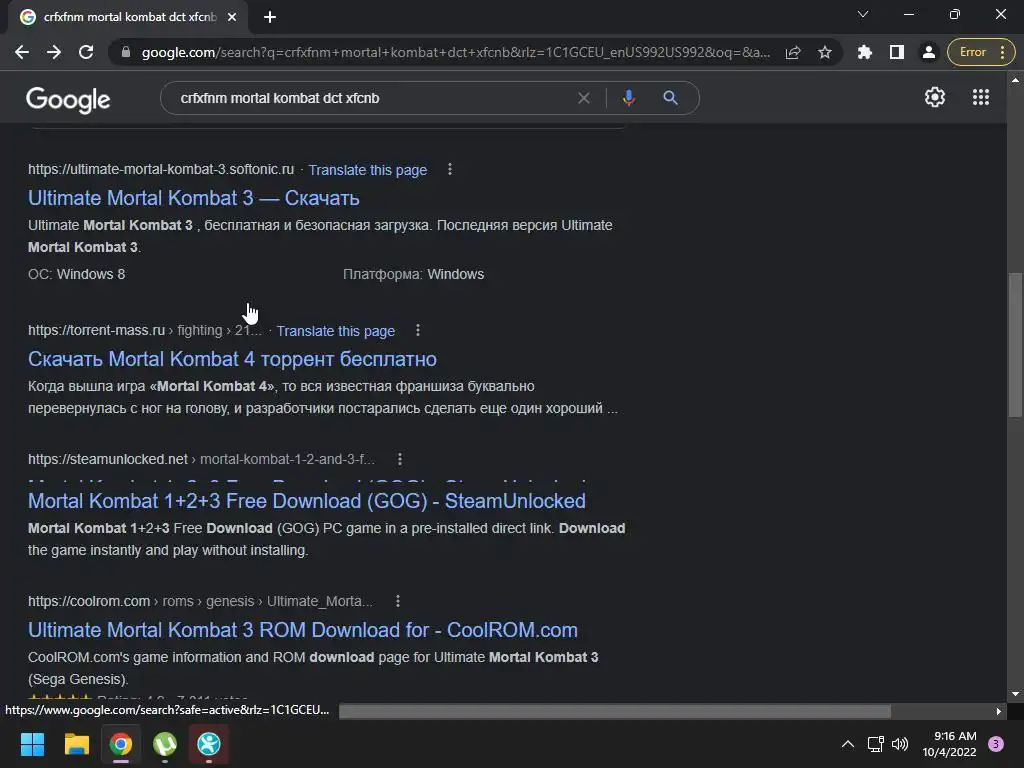Image resolution: width=1024 pixels, height=768 pixels.
Task: Toggle the Chrome side panel
Action: click(897, 52)
